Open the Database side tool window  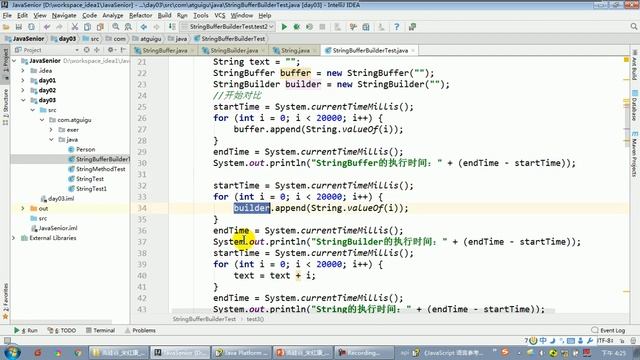pos(635,104)
